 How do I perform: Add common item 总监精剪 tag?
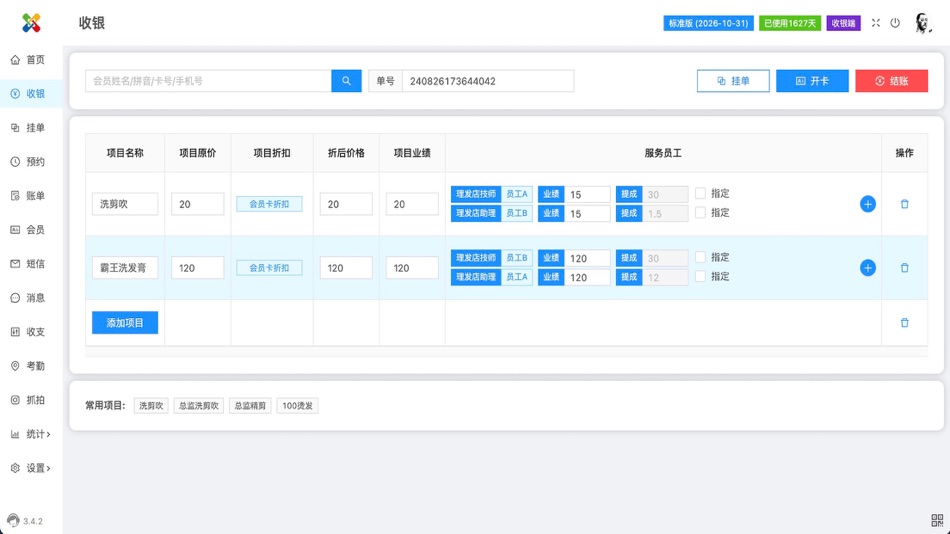pos(250,406)
